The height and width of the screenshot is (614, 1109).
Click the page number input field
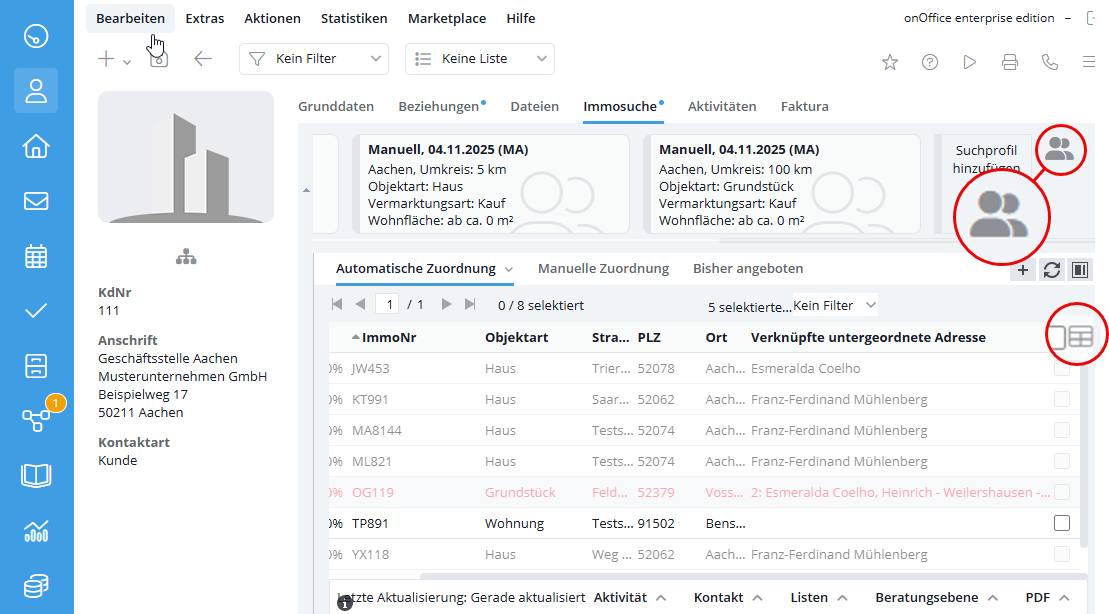[387, 304]
